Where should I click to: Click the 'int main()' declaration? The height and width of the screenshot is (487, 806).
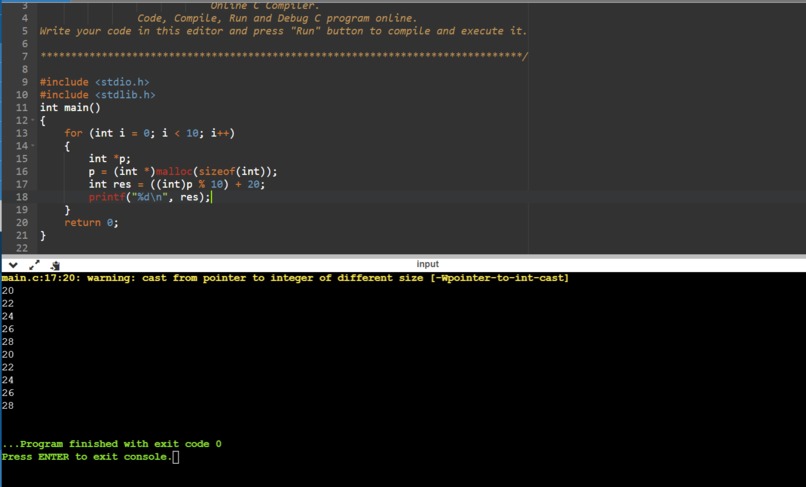pyautogui.click(x=70, y=107)
